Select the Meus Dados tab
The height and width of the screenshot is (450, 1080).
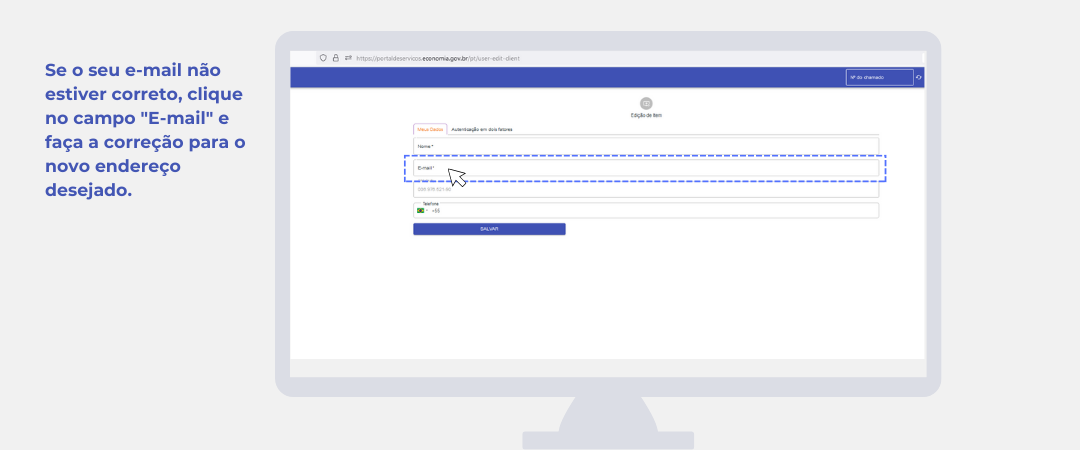click(430, 130)
